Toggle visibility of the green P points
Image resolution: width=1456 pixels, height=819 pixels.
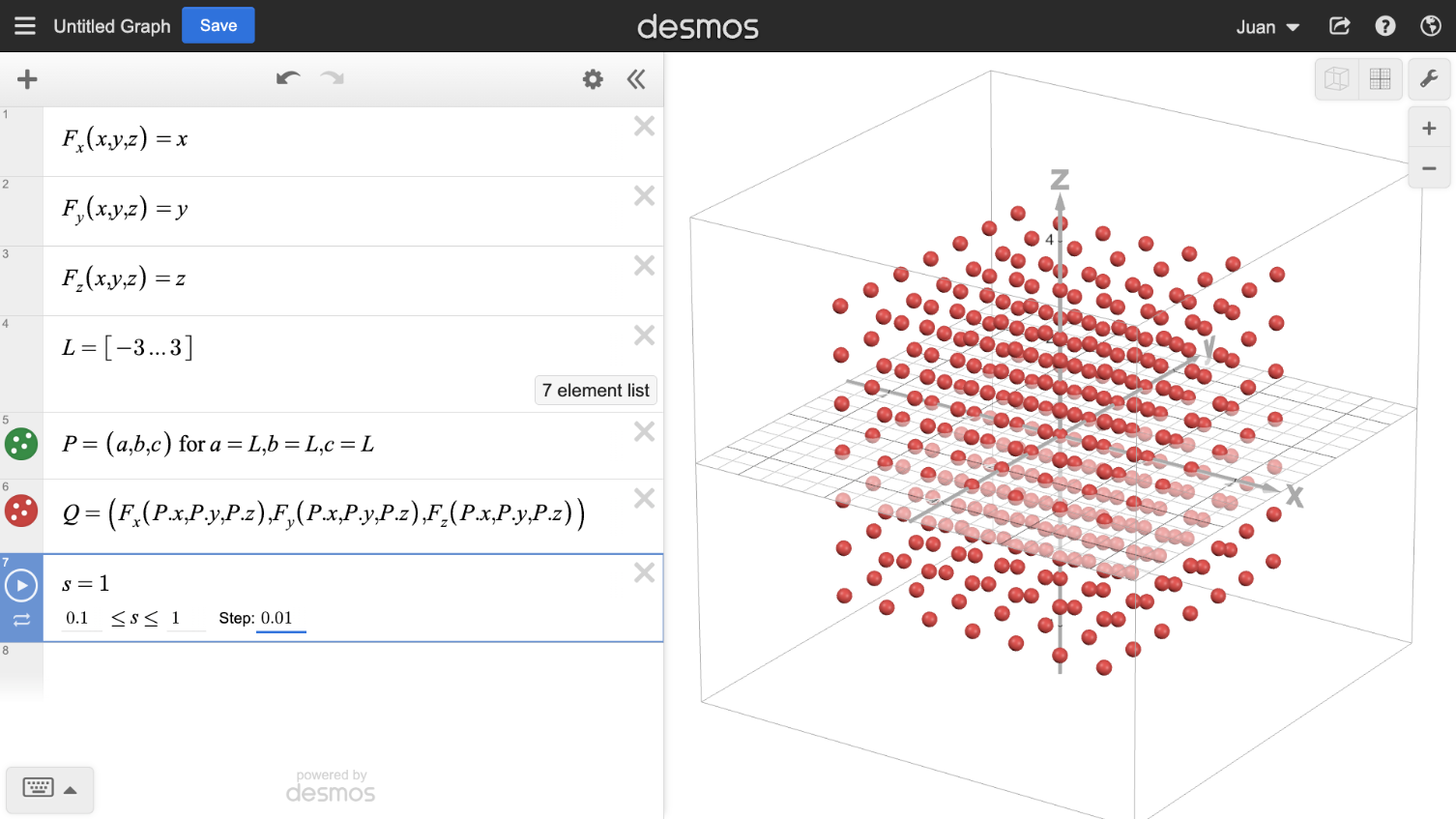pos(21,444)
